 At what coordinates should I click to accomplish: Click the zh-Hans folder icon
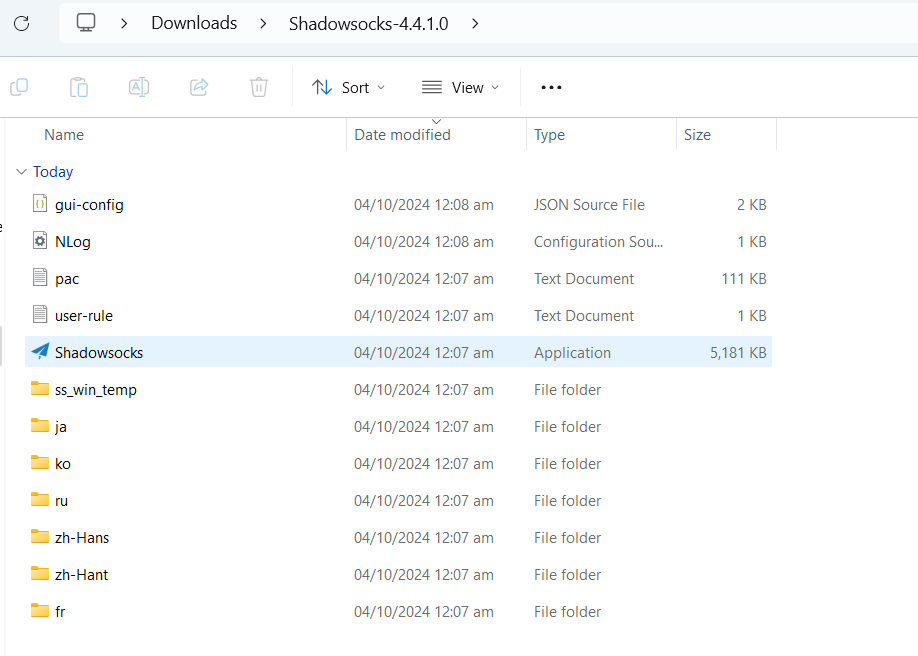(x=40, y=536)
